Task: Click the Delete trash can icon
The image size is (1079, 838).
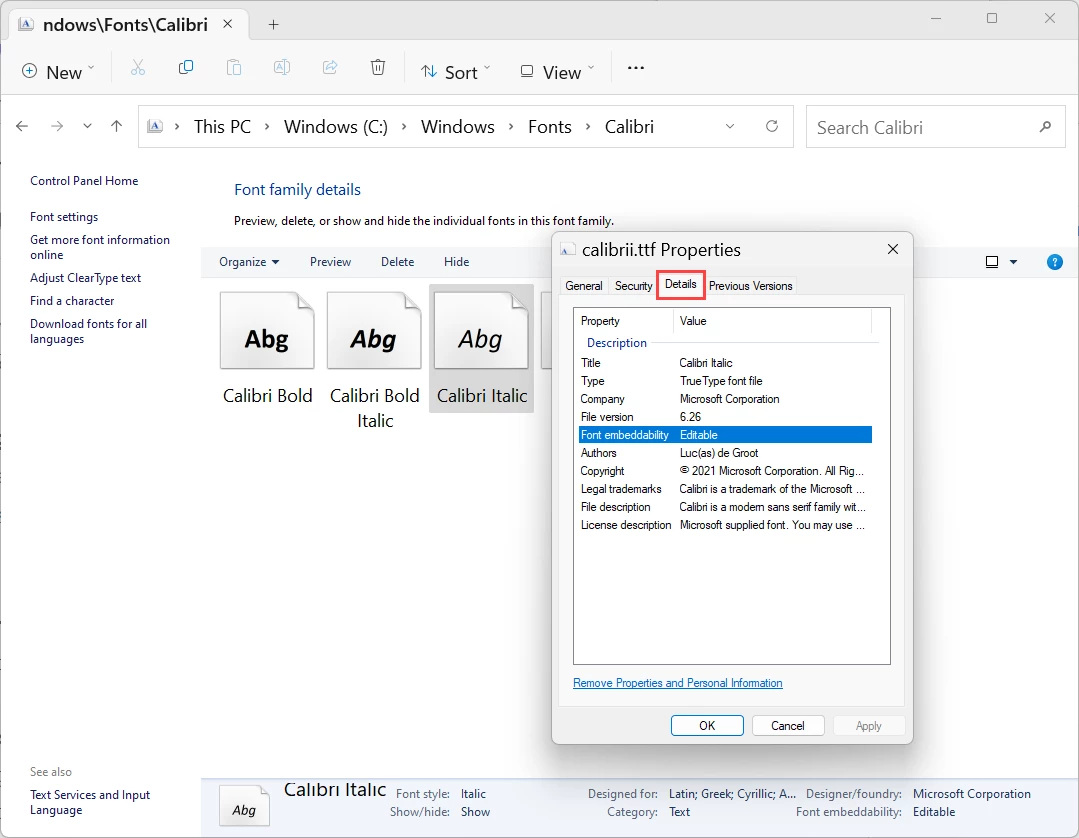Action: (x=378, y=67)
